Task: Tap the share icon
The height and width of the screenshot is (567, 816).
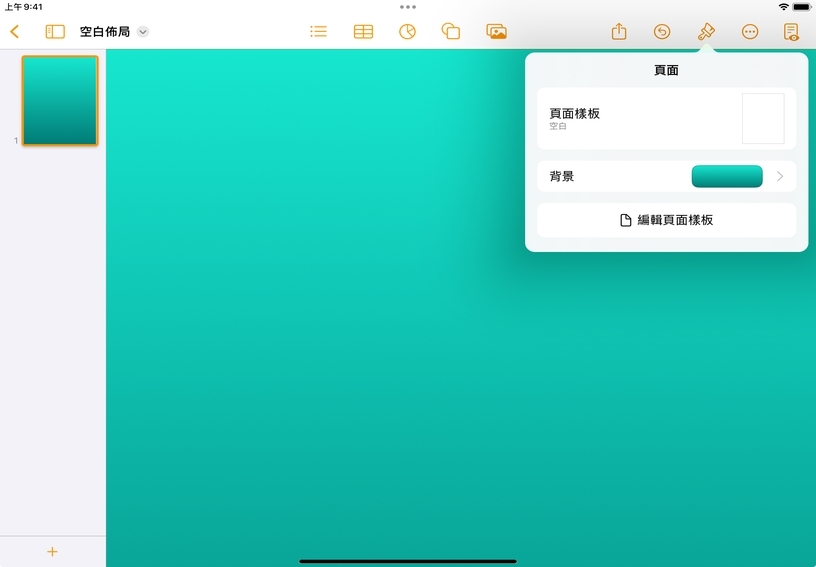Action: [619, 32]
